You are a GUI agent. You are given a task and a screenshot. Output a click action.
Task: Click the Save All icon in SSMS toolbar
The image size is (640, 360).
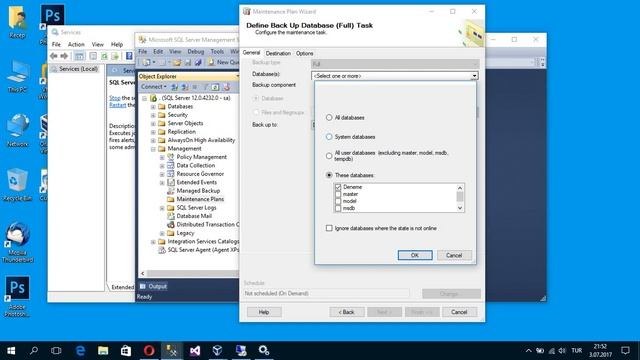tap(198, 62)
